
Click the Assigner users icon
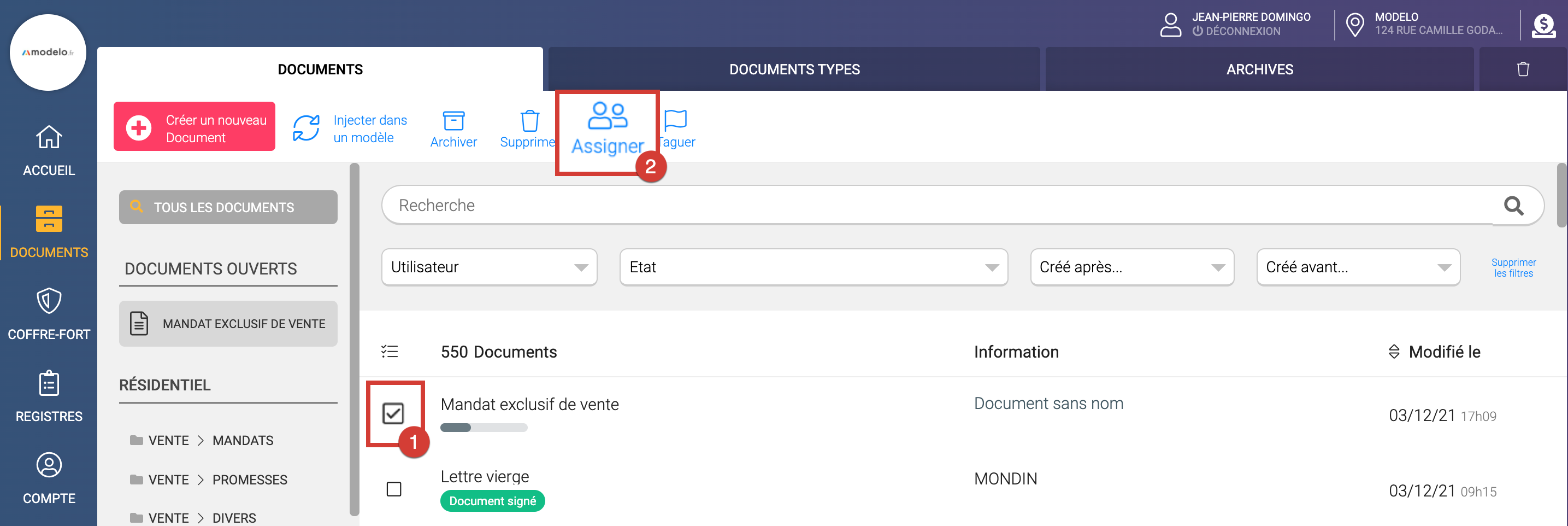coord(607,115)
